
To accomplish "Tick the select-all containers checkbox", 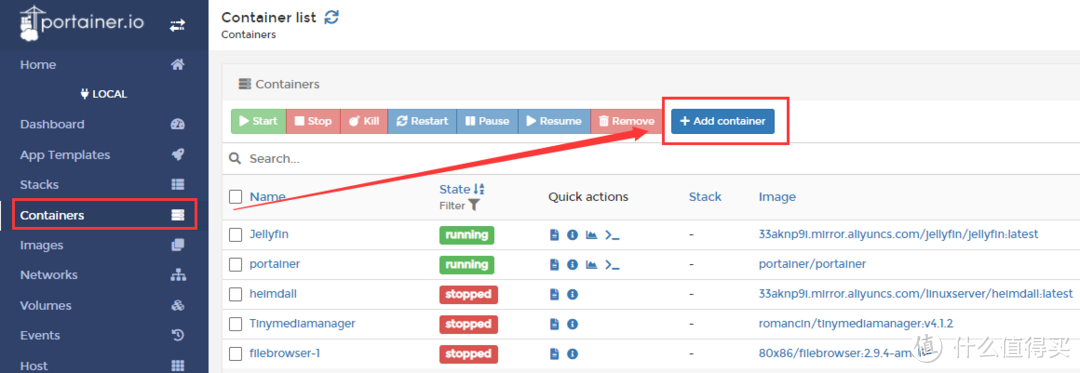I will click(236, 197).
